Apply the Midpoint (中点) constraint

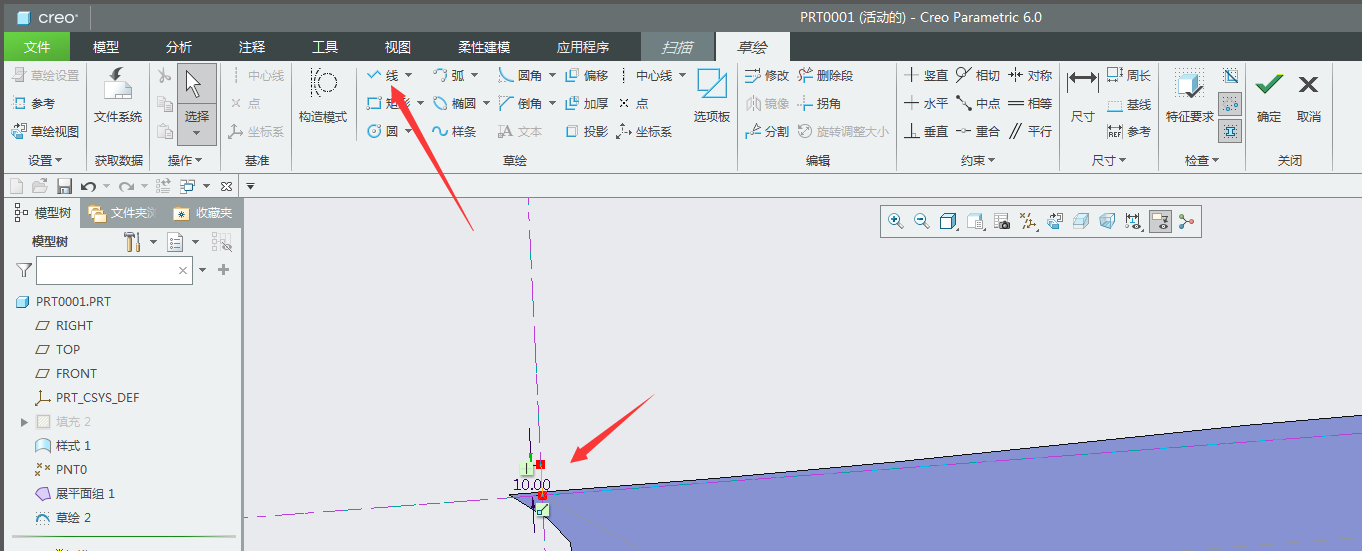pos(977,103)
